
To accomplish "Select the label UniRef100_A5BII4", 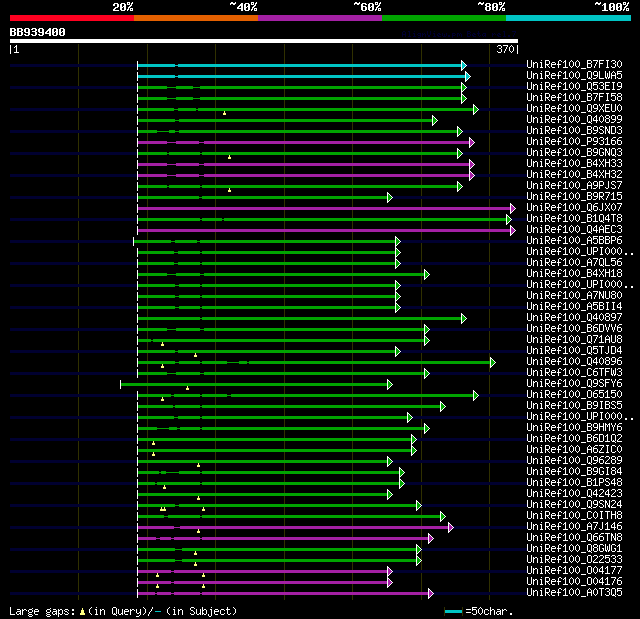I will point(574,307).
